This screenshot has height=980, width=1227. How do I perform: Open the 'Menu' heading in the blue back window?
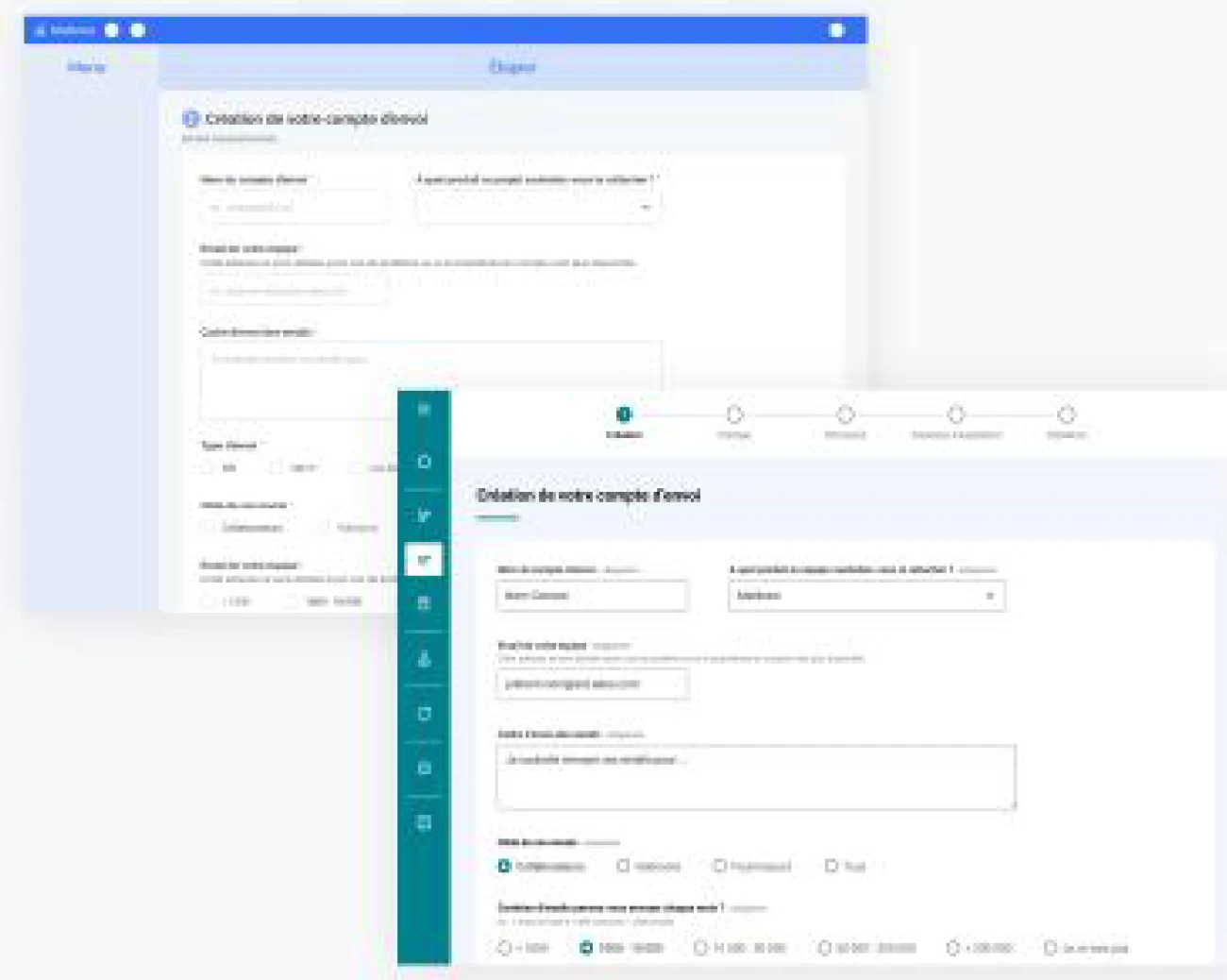(87, 67)
